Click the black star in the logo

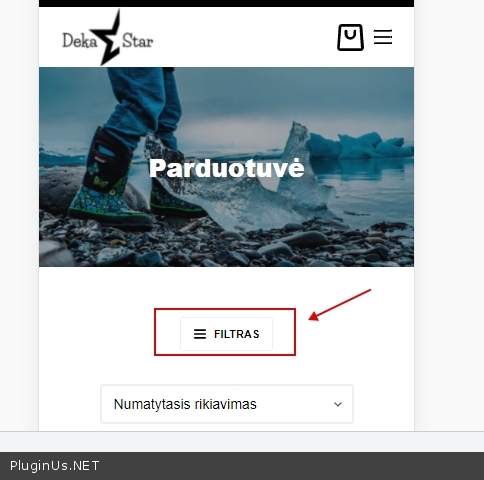pyautogui.click(x=107, y=37)
